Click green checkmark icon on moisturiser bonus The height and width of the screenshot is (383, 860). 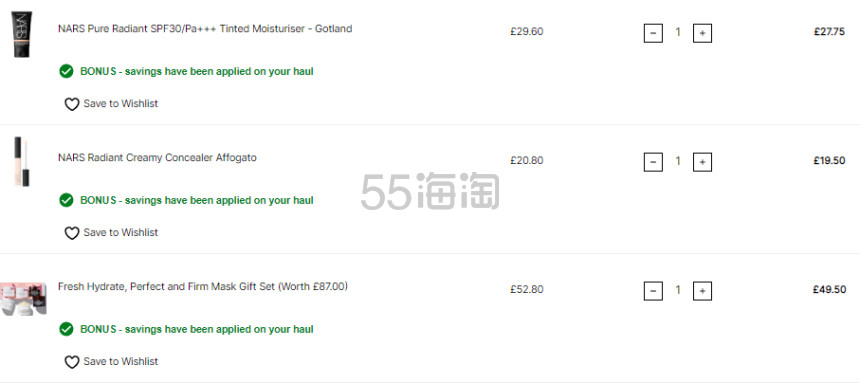[66, 71]
